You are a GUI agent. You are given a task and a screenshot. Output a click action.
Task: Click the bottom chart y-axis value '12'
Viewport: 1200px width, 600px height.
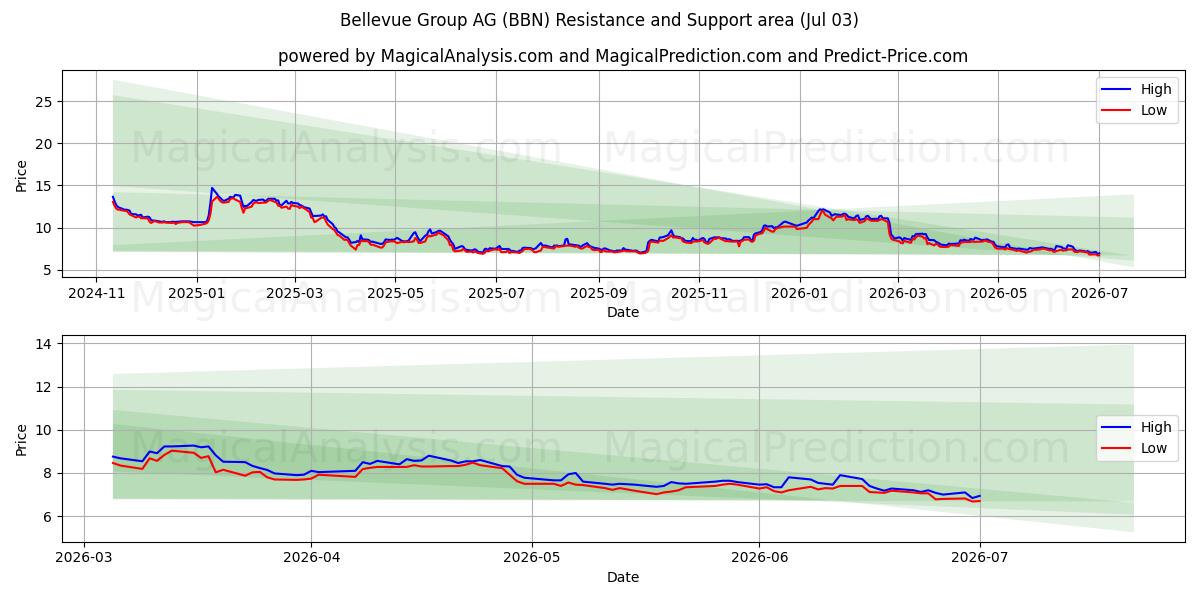(44, 387)
